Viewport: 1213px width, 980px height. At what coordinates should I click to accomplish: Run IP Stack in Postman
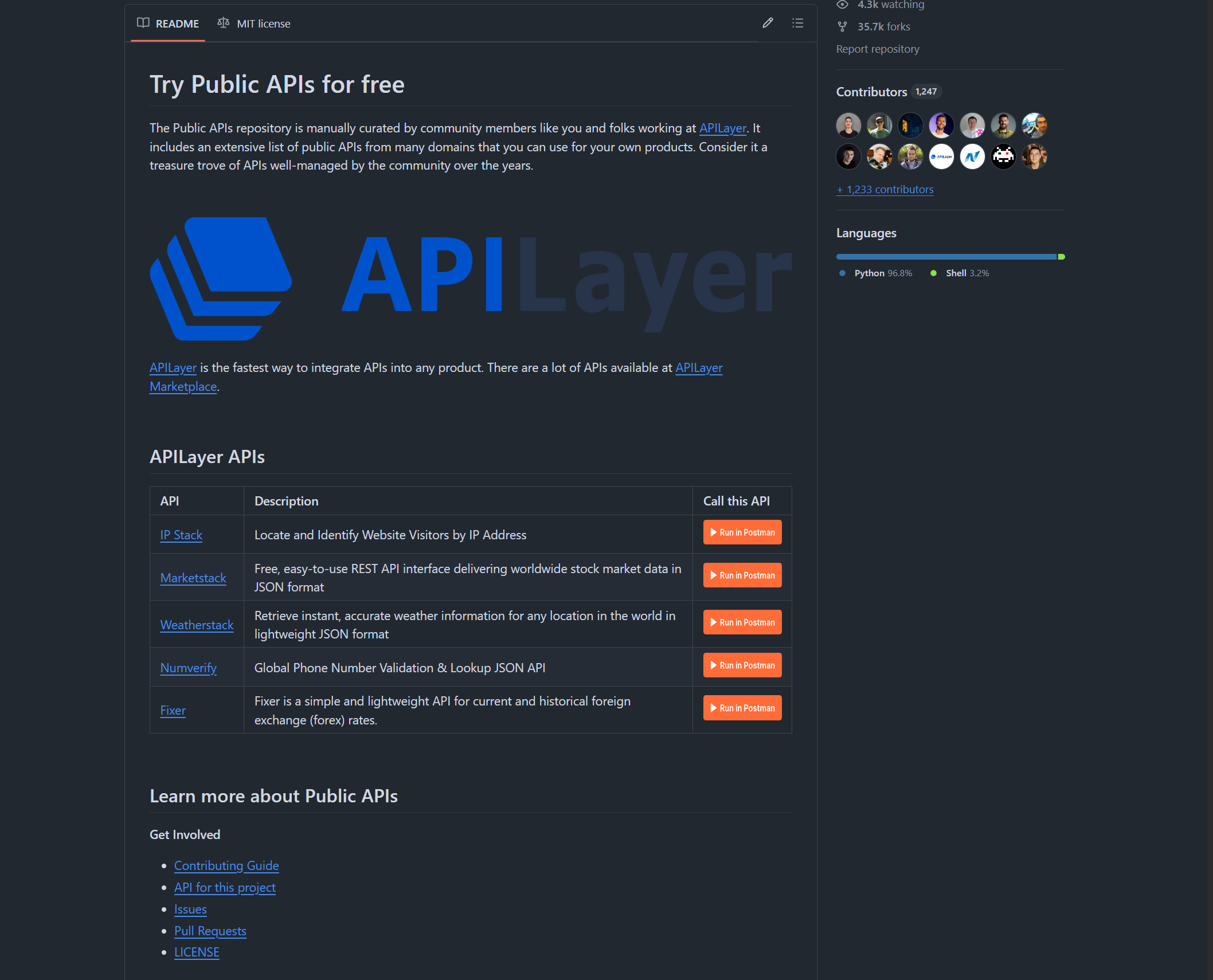coord(742,532)
